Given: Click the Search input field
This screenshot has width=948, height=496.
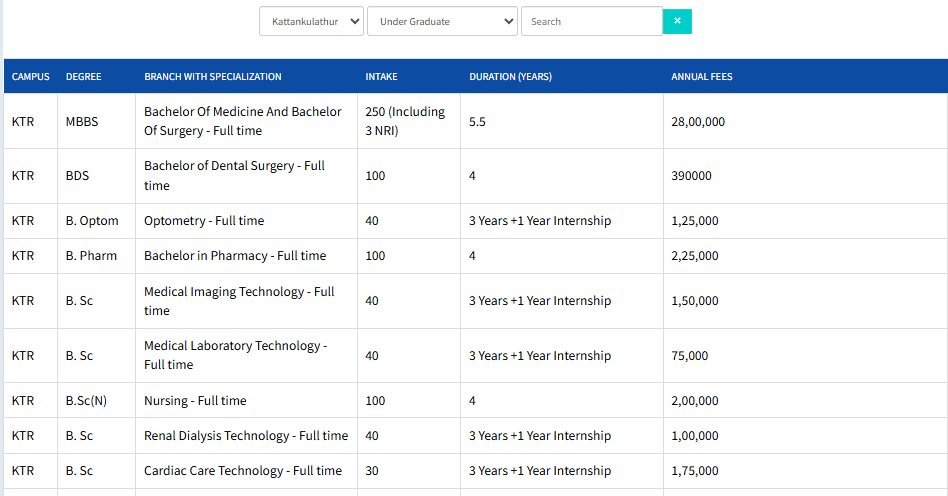Looking at the screenshot, I should (x=591, y=21).
